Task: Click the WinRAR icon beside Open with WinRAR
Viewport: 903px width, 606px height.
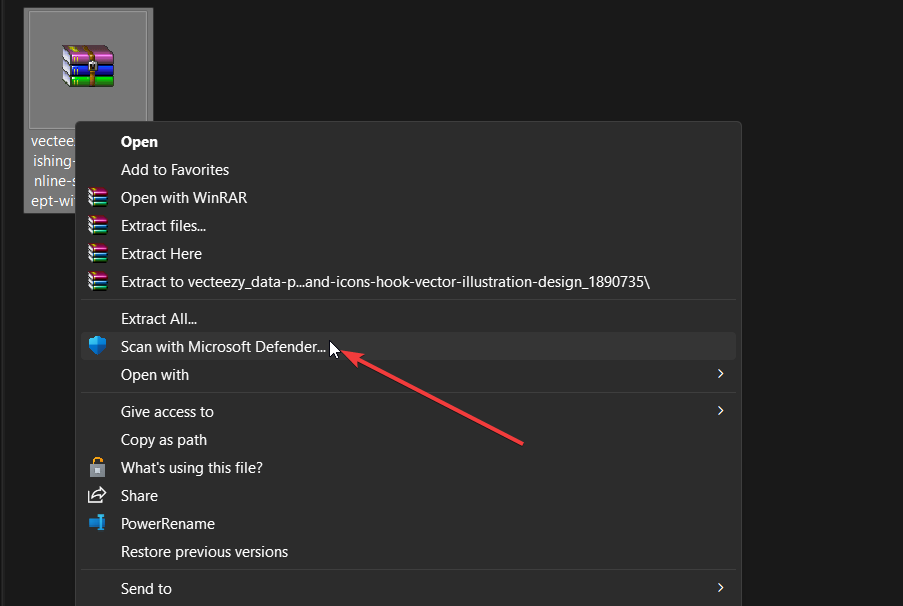Action: coord(97,198)
